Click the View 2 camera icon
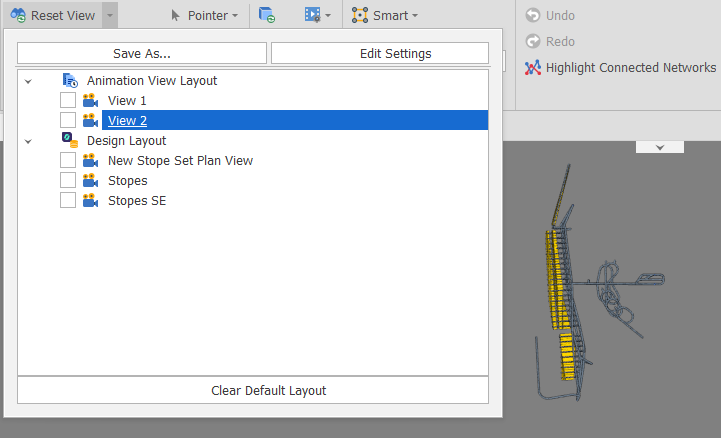Image resolution: width=721 pixels, height=438 pixels. point(91,120)
